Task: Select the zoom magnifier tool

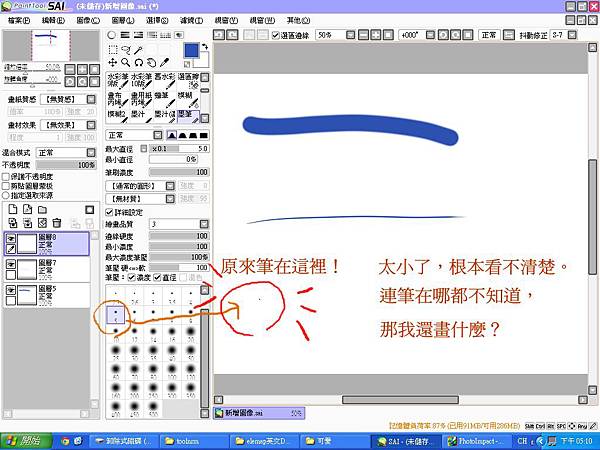Action: pos(126,62)
